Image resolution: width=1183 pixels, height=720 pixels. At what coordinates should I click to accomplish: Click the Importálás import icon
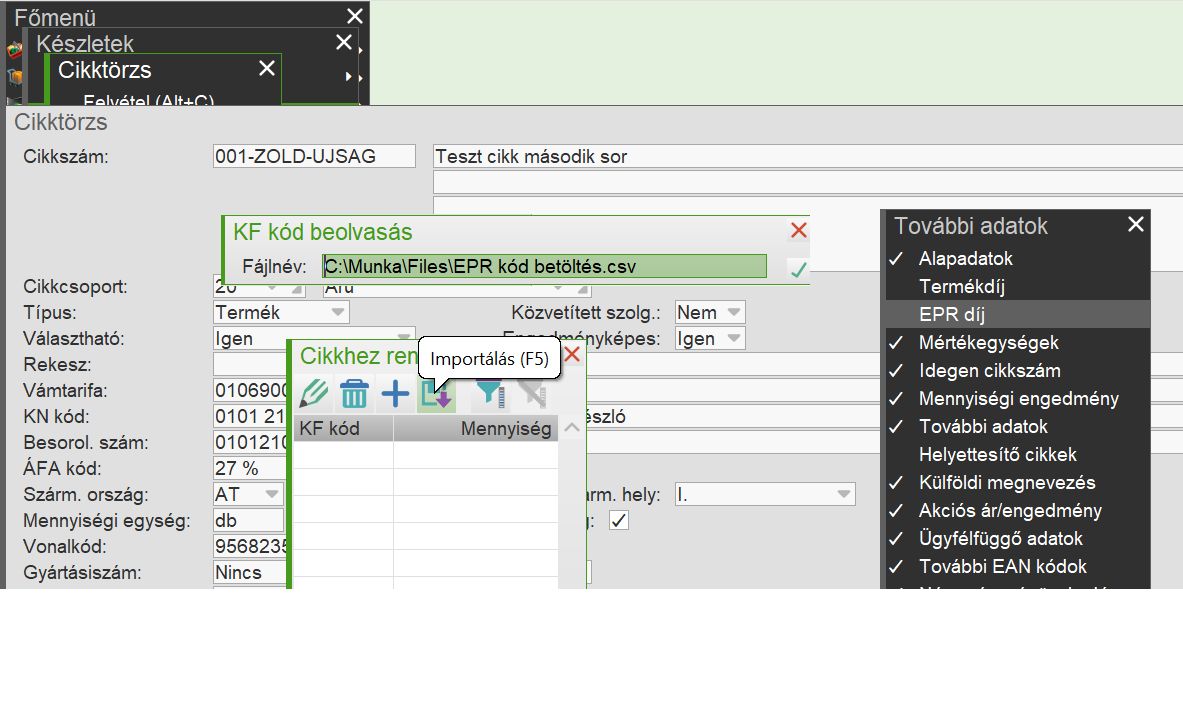pyautogui.click(x=436, y=394)
